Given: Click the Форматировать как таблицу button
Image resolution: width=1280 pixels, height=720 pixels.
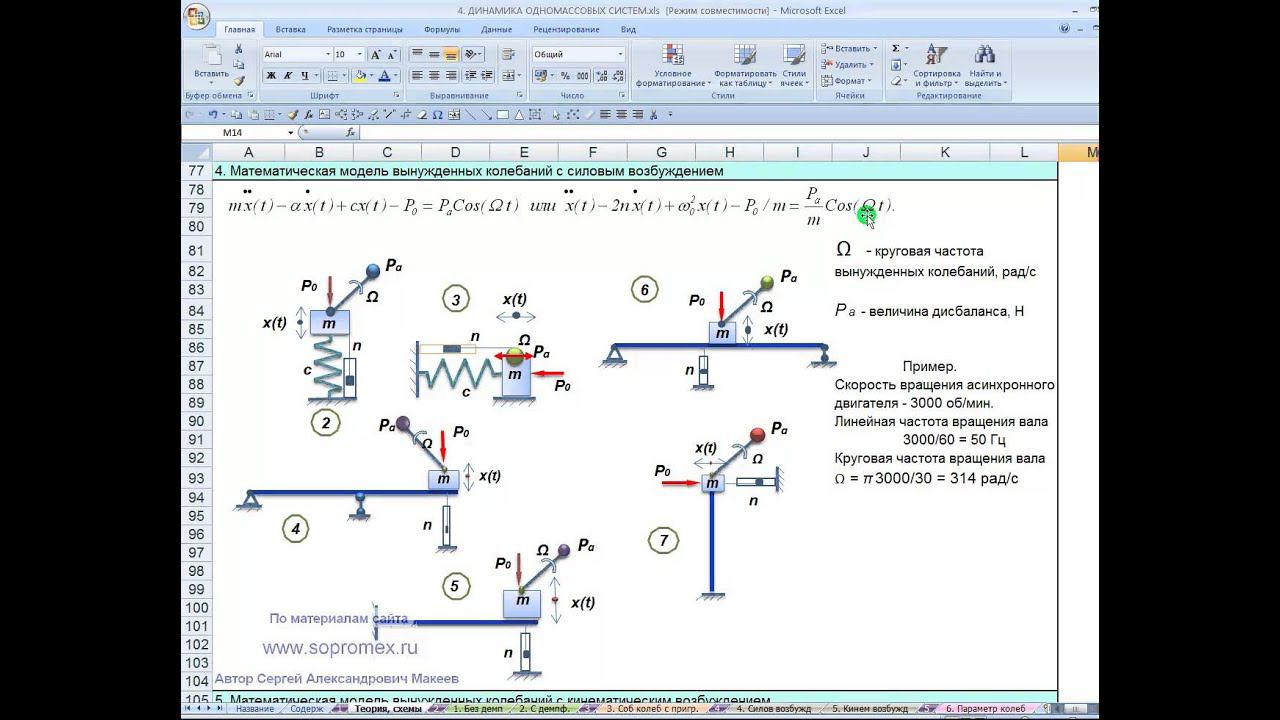Looking at the screenshot, I should point(745,65).
